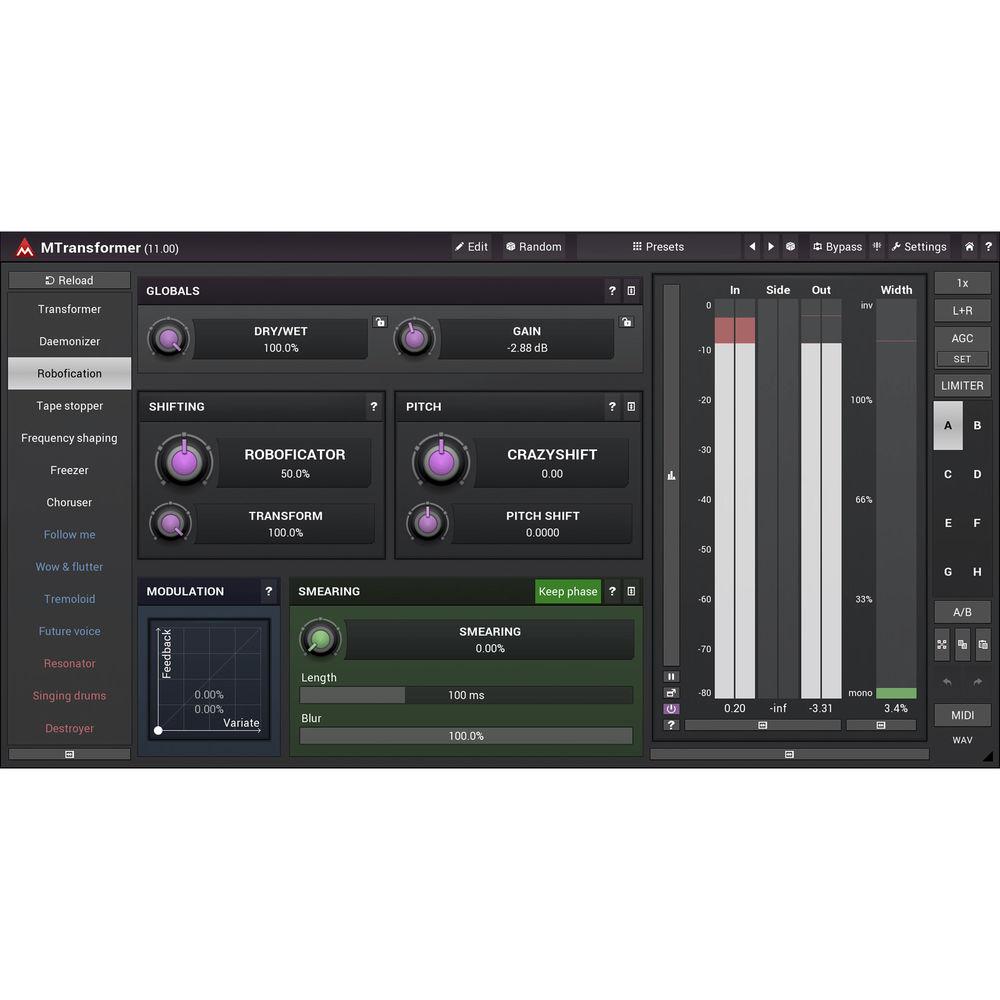
Task: Toggle the purple power button near the meters
Action: click(671, 708)
